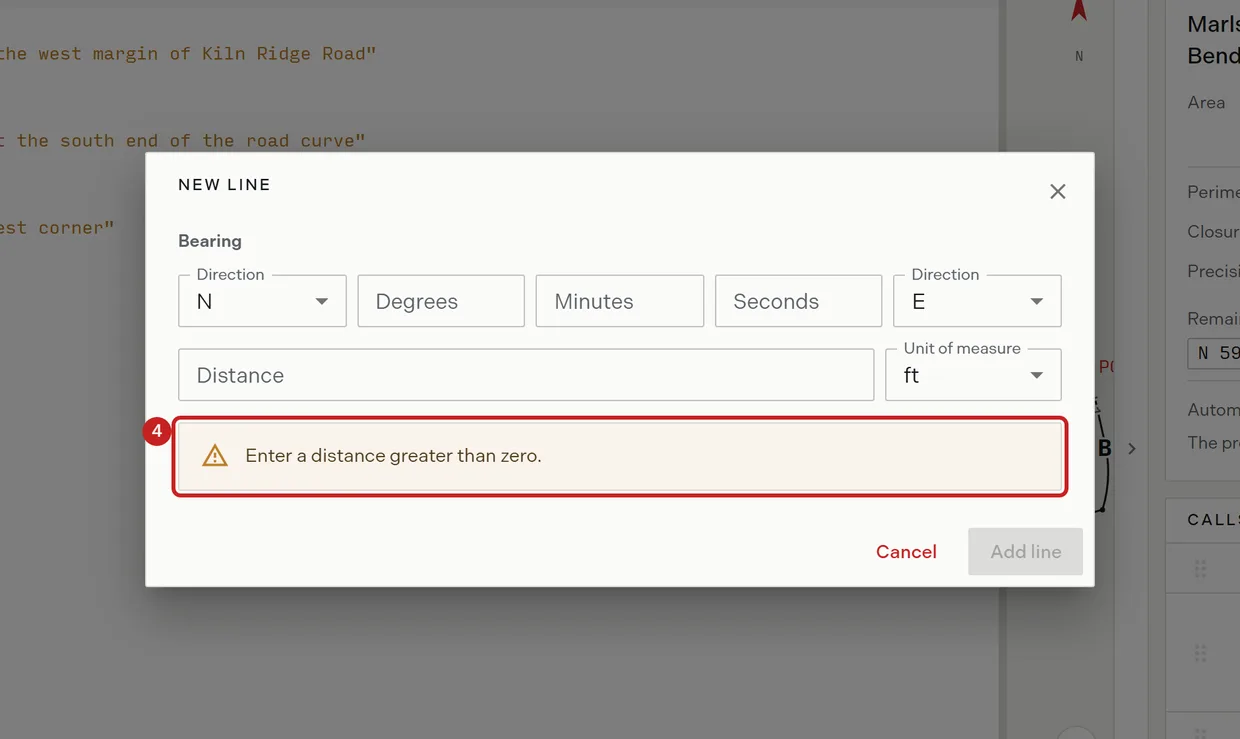Click the 'Enter a distance greater than zero.' message
The height and width of the screenshot is (739, 1240).
[393, 456]
